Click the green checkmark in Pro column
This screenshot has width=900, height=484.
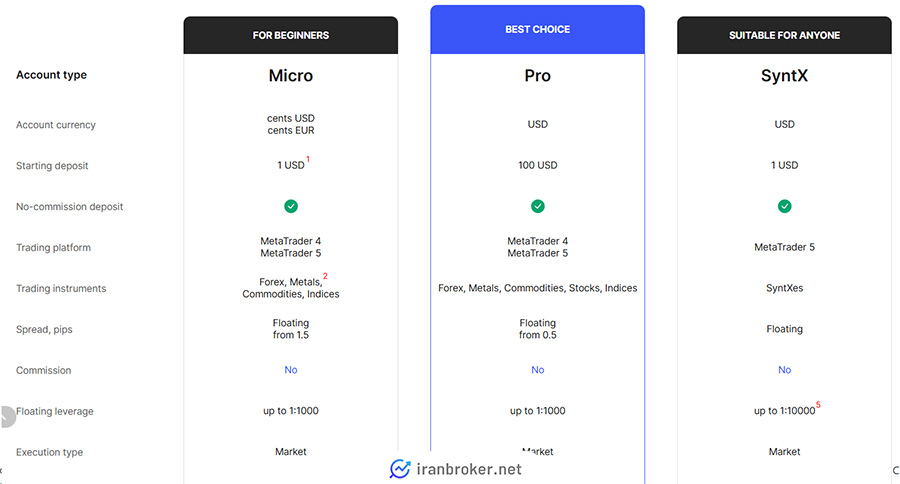click(537, 206)
